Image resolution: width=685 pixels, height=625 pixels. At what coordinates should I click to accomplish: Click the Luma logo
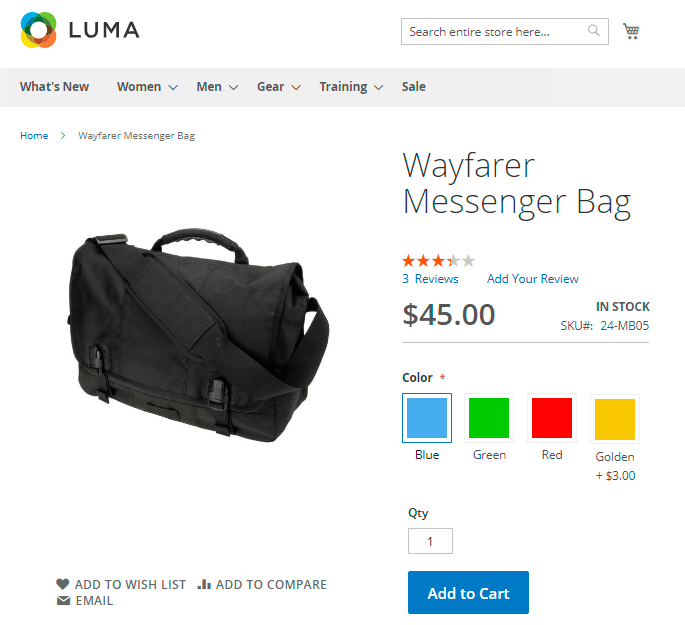80,30
